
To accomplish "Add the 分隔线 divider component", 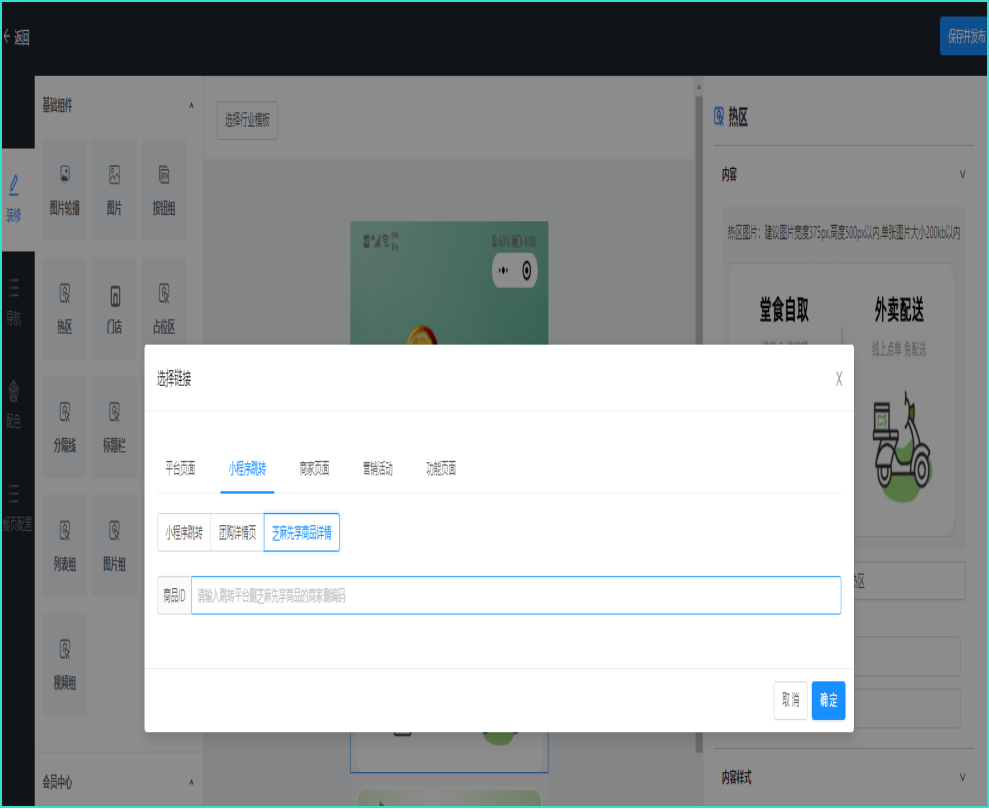I will click(x=65, y=413).
